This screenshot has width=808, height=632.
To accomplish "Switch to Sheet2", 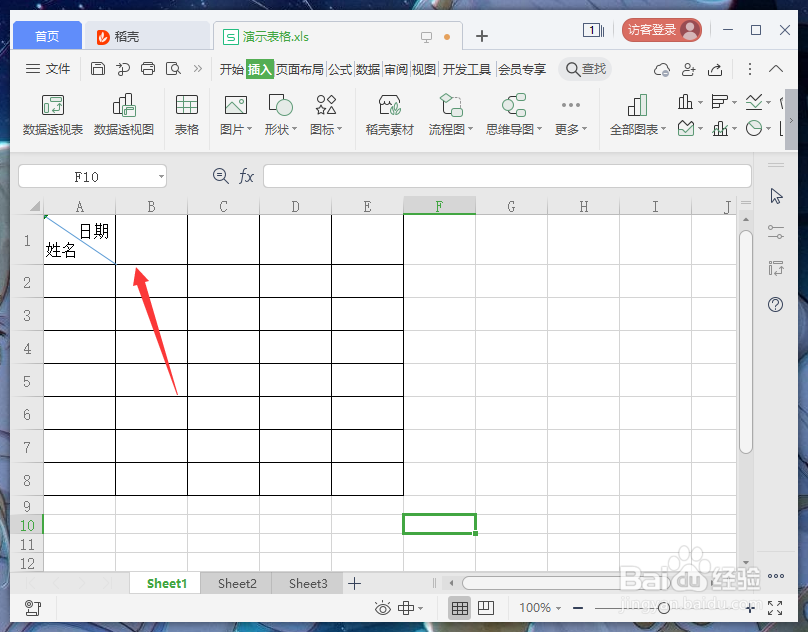I will pyautogui.click(x=236, y=583).
